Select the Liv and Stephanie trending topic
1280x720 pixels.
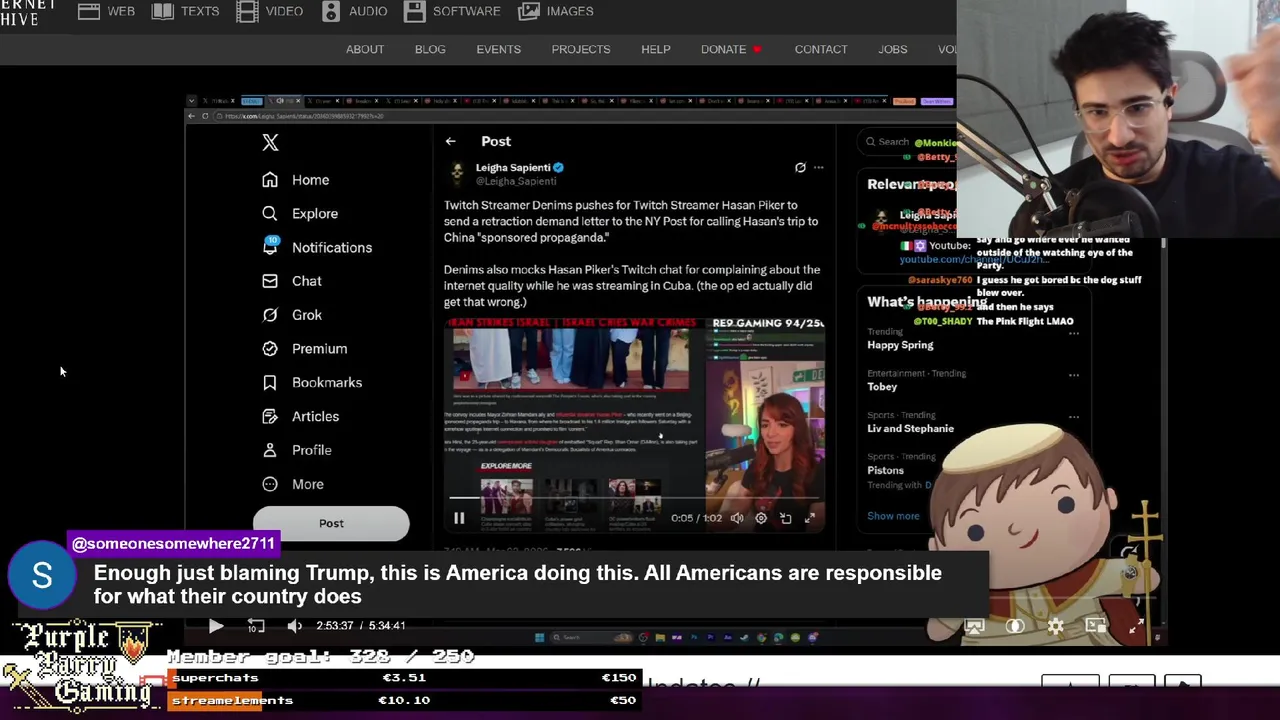[910, 429]
